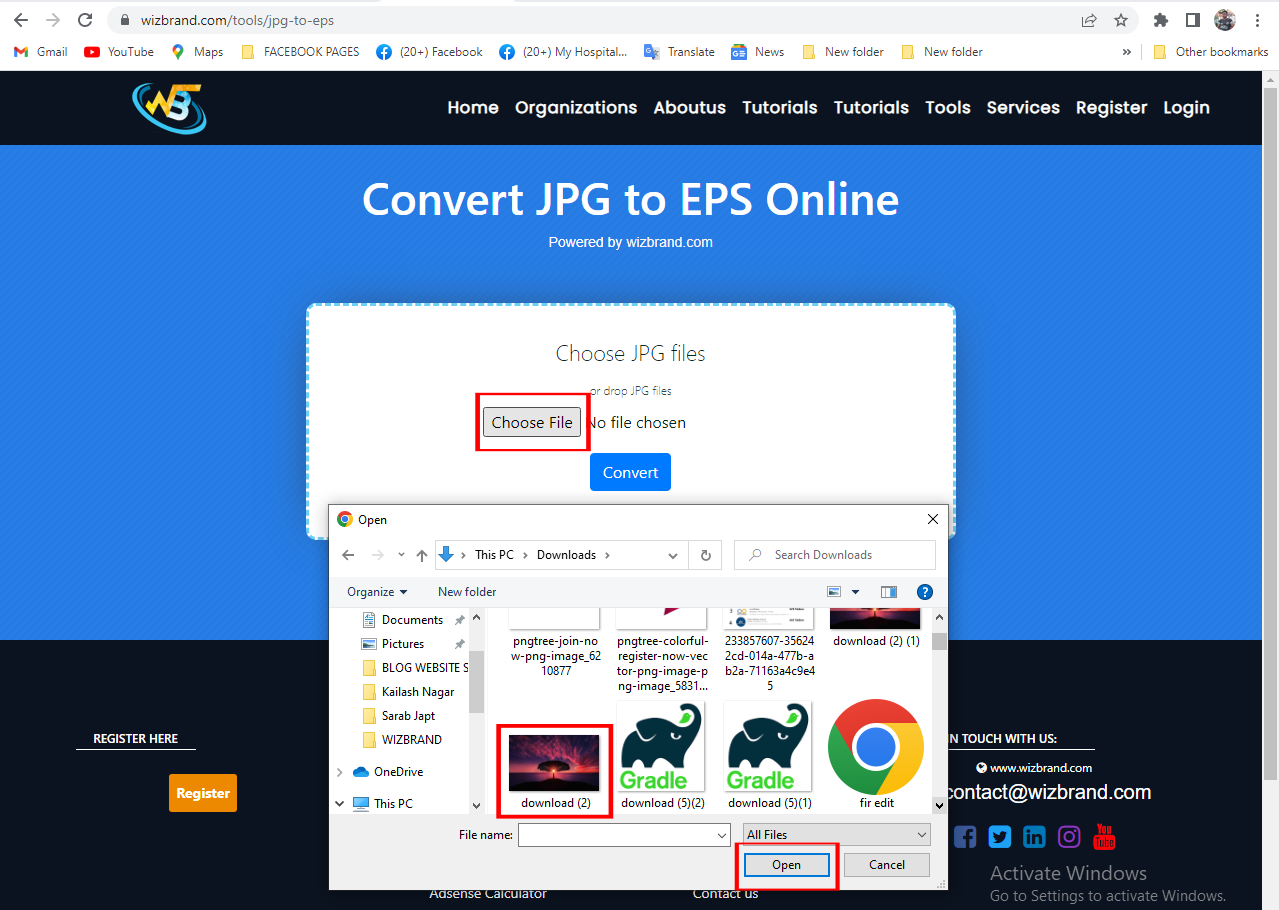This screenshot has height=910, width=1279.
Task: Open Tools in the navigation bar
Action: click(x=947, y=108)
